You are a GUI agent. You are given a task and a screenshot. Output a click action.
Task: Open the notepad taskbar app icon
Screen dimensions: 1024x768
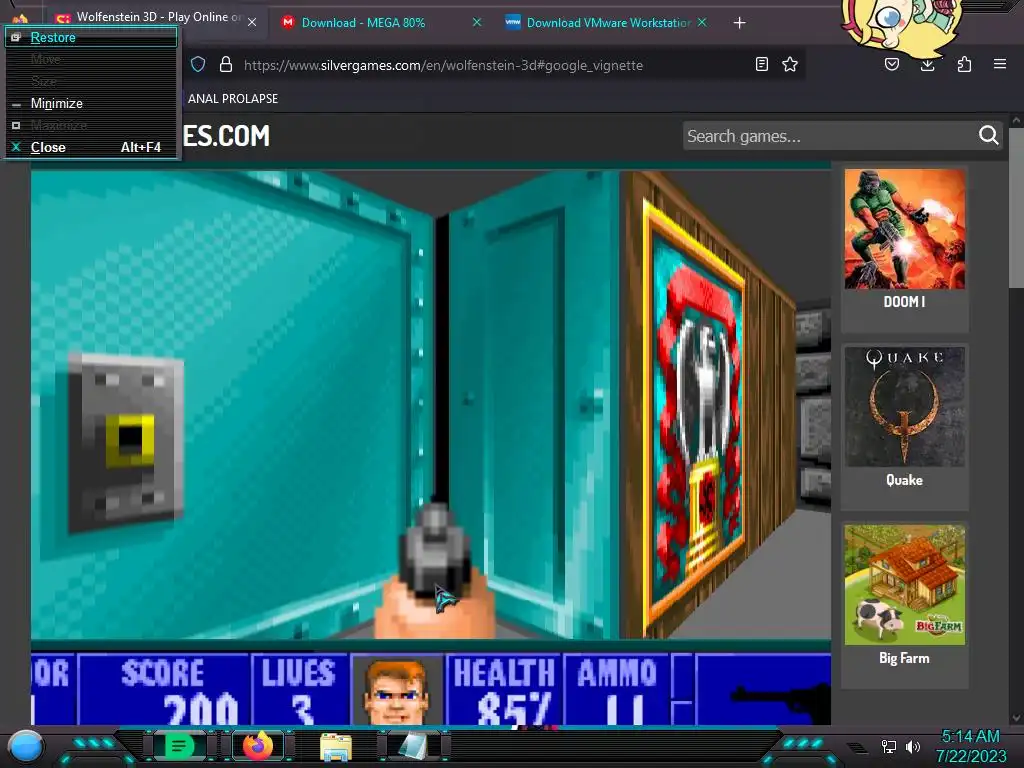coord(413,746)
